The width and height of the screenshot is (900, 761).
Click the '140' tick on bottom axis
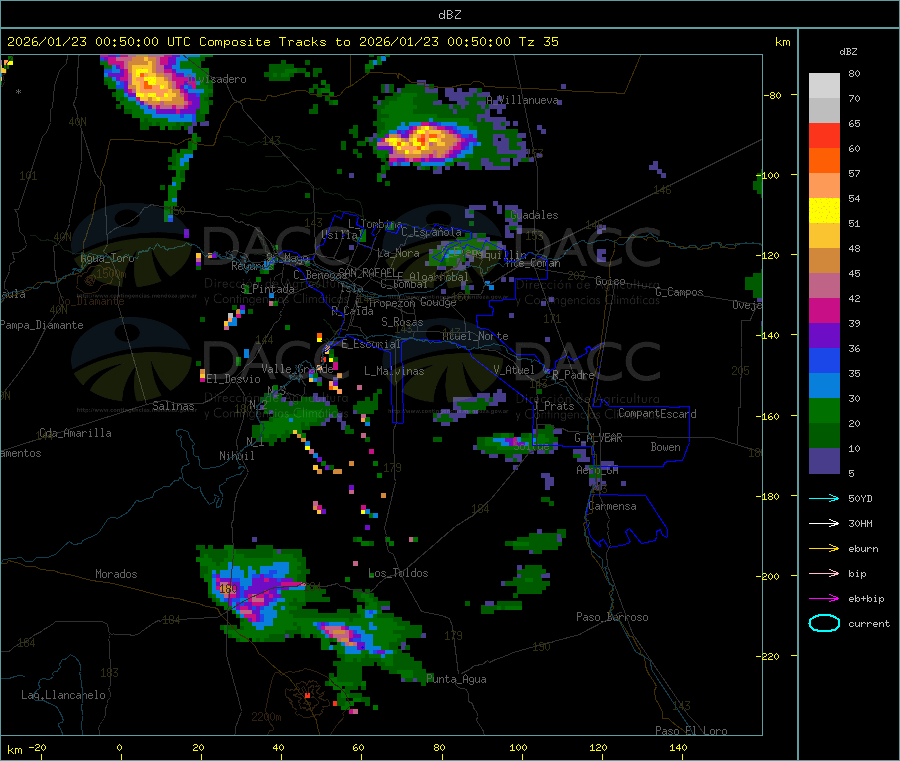[x=678, y=747]
